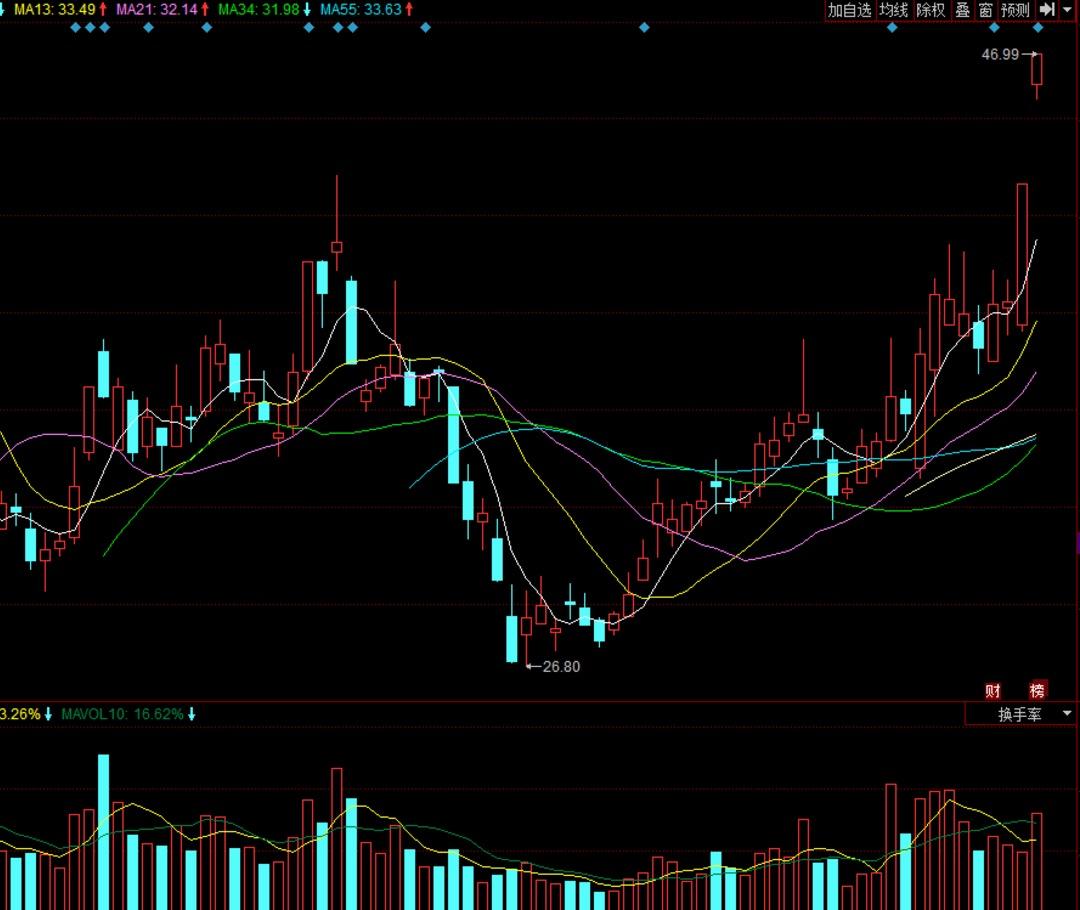Toggle 除权 ex-rights adjustment
The width and height of the screenshot is (1080, 910).
point(930,10)
